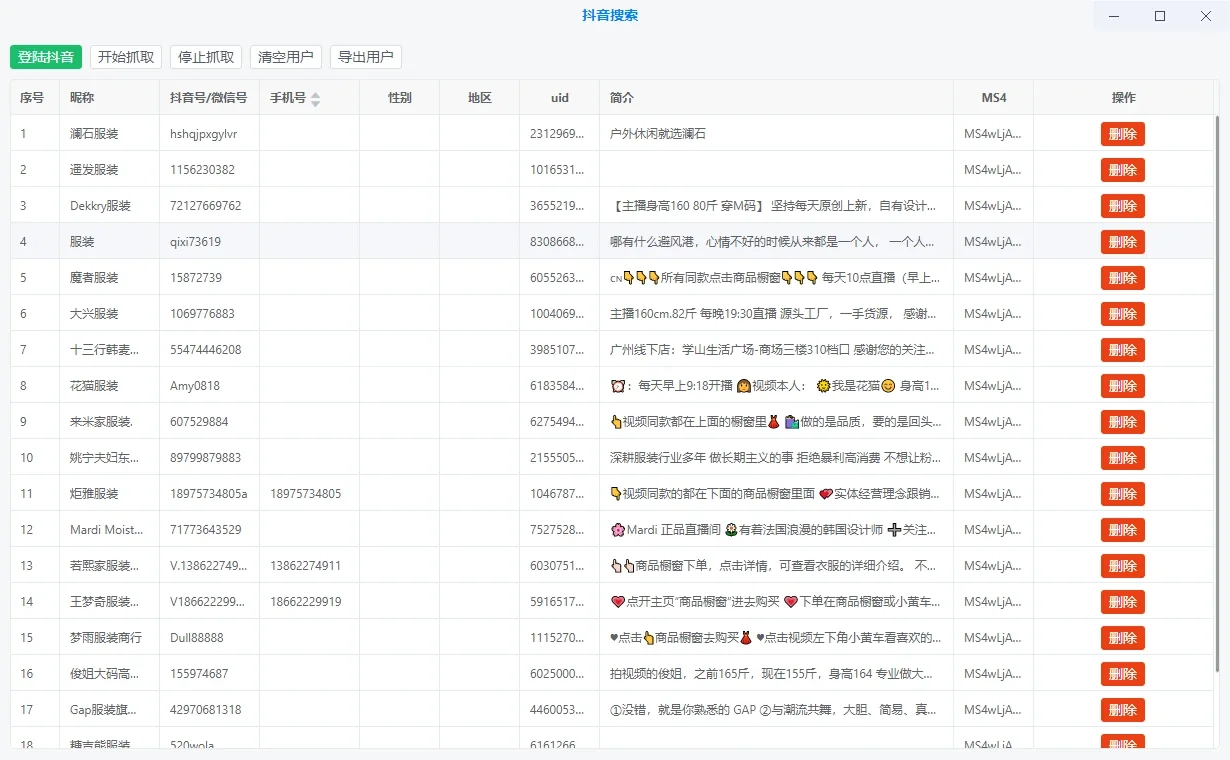
Task: Delete the 13862274911 row
Action: [x=1123, y=566]
